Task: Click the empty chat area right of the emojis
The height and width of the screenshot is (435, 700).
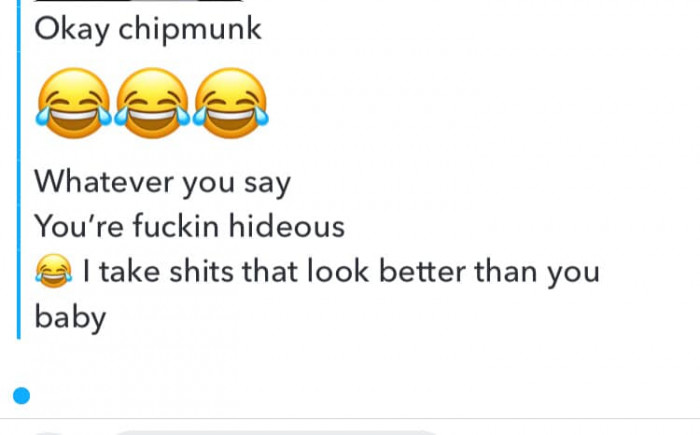Action: pyautogui.click(x=482, y=103)
